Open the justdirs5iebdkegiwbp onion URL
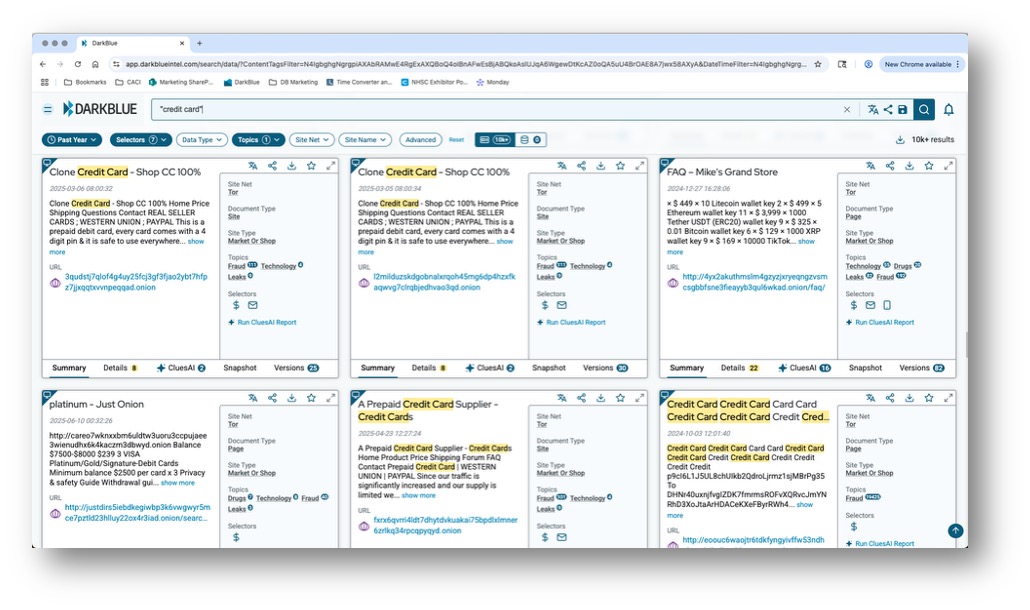The image size is (1030, 610). click(x=137, y=513)
